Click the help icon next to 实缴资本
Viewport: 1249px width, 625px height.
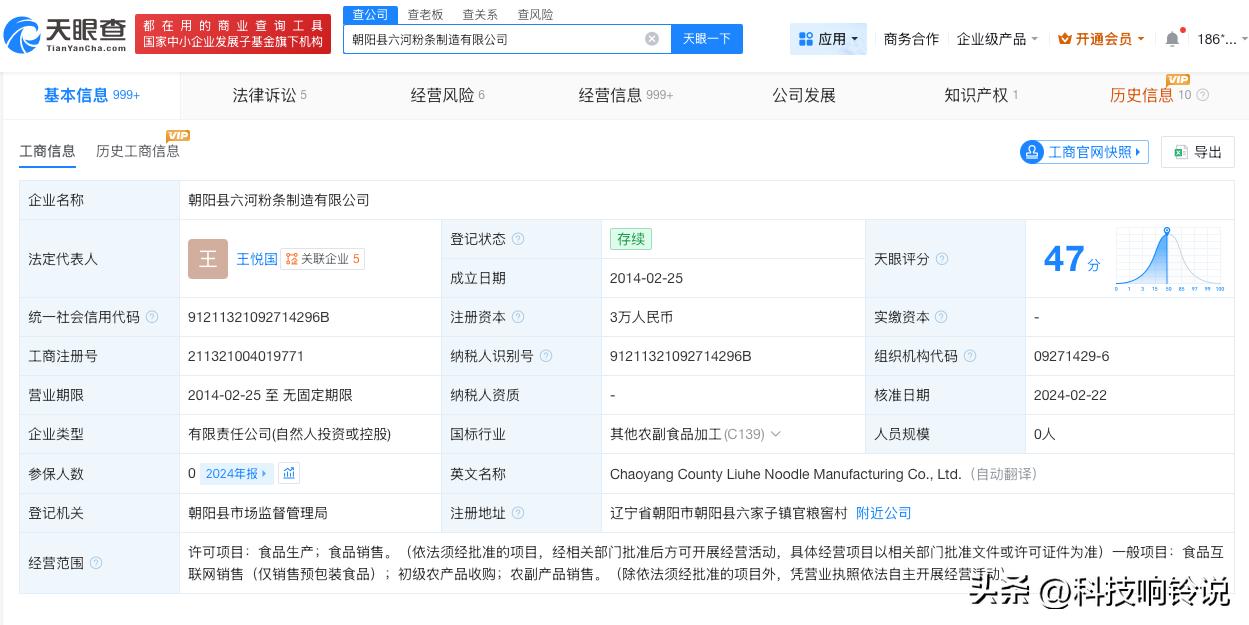942,317
